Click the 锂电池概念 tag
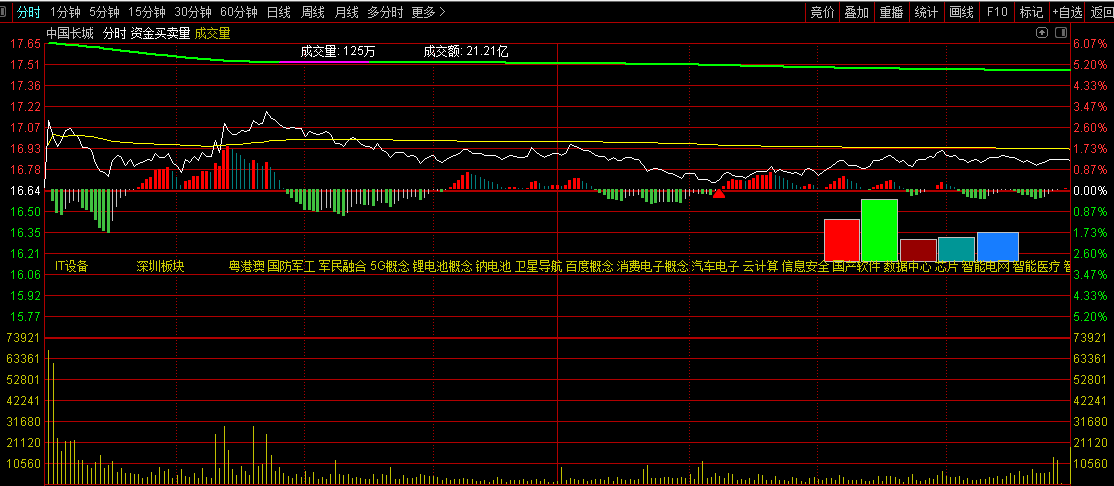Viewport: 1114px width, 486px height. coord(443,267)
